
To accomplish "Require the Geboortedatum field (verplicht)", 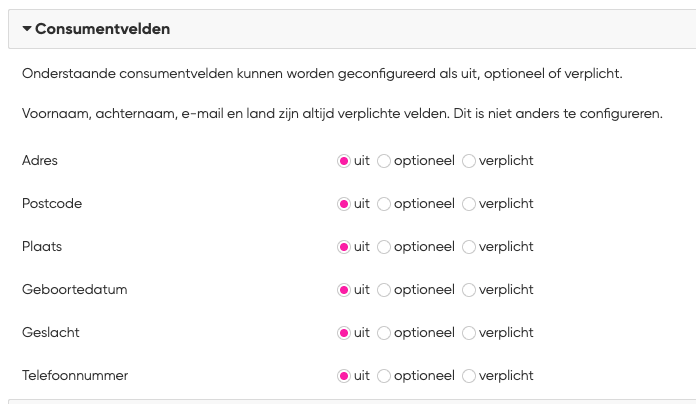I will click(469, 289).
